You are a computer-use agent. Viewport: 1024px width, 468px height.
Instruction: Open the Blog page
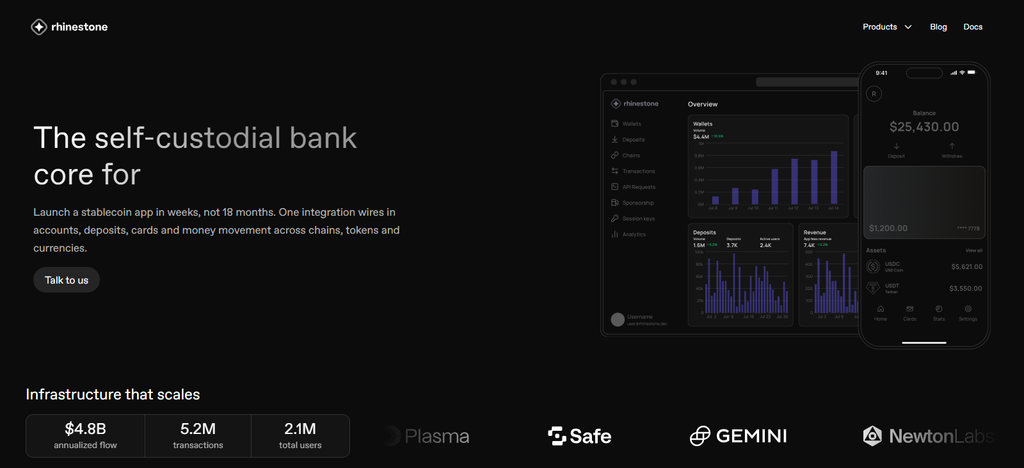click(938, 27)
